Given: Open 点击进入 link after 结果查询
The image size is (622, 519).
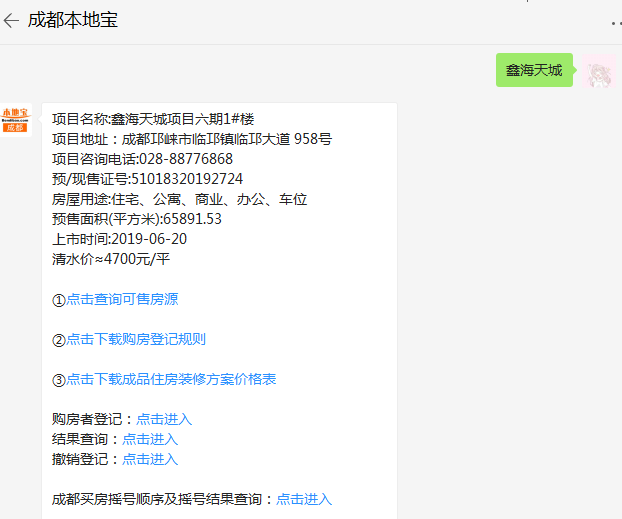Looking at the screenshot, I should (150, 439).
